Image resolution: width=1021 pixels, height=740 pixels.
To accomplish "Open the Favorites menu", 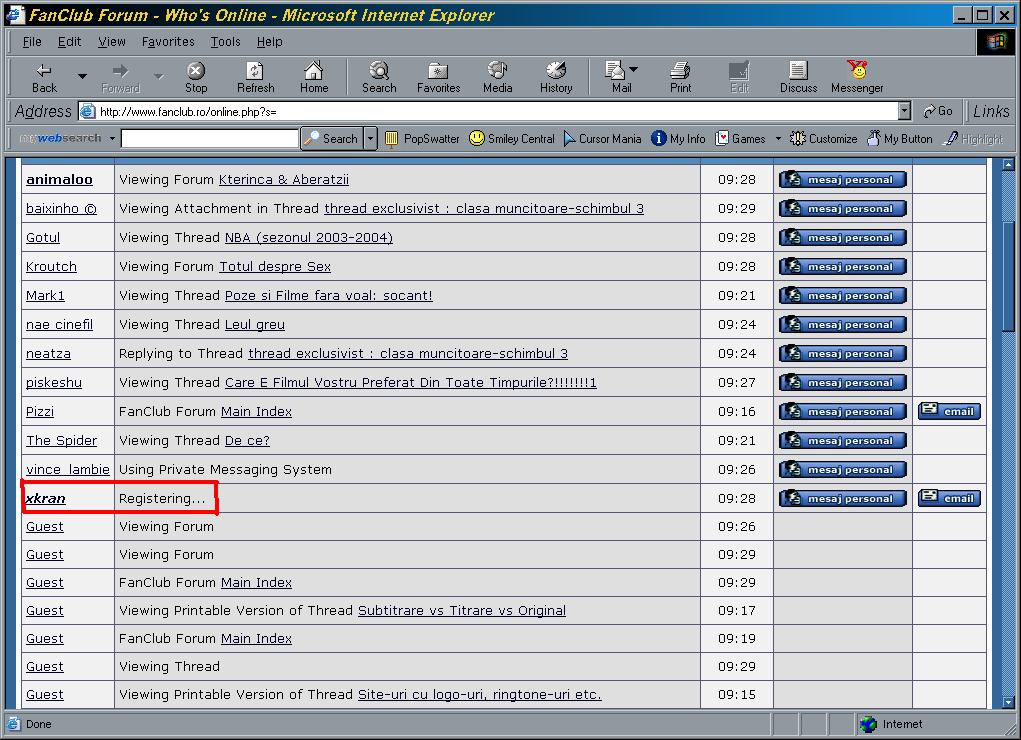I will click(168, 42).
